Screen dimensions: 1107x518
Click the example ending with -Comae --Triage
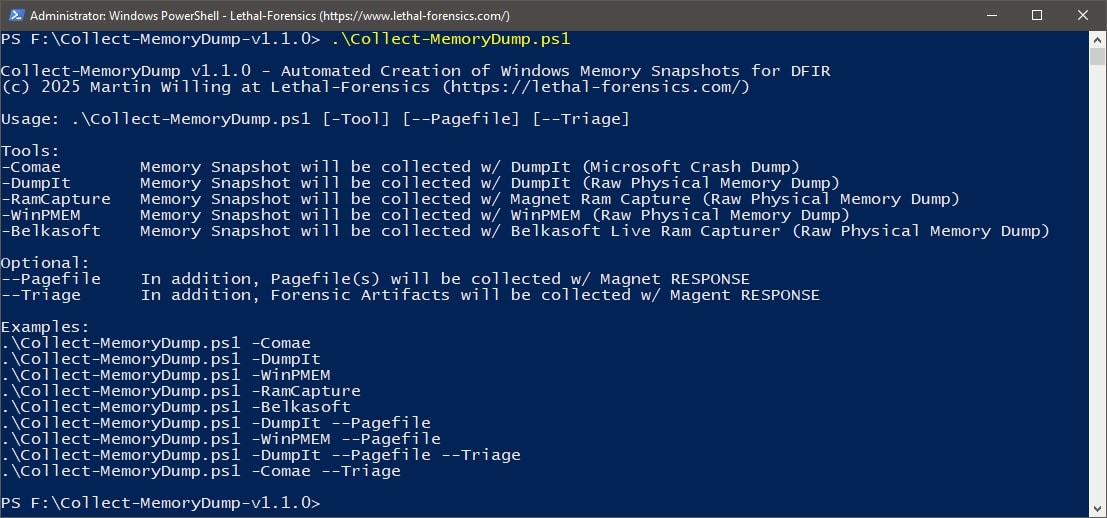[201, 471]
